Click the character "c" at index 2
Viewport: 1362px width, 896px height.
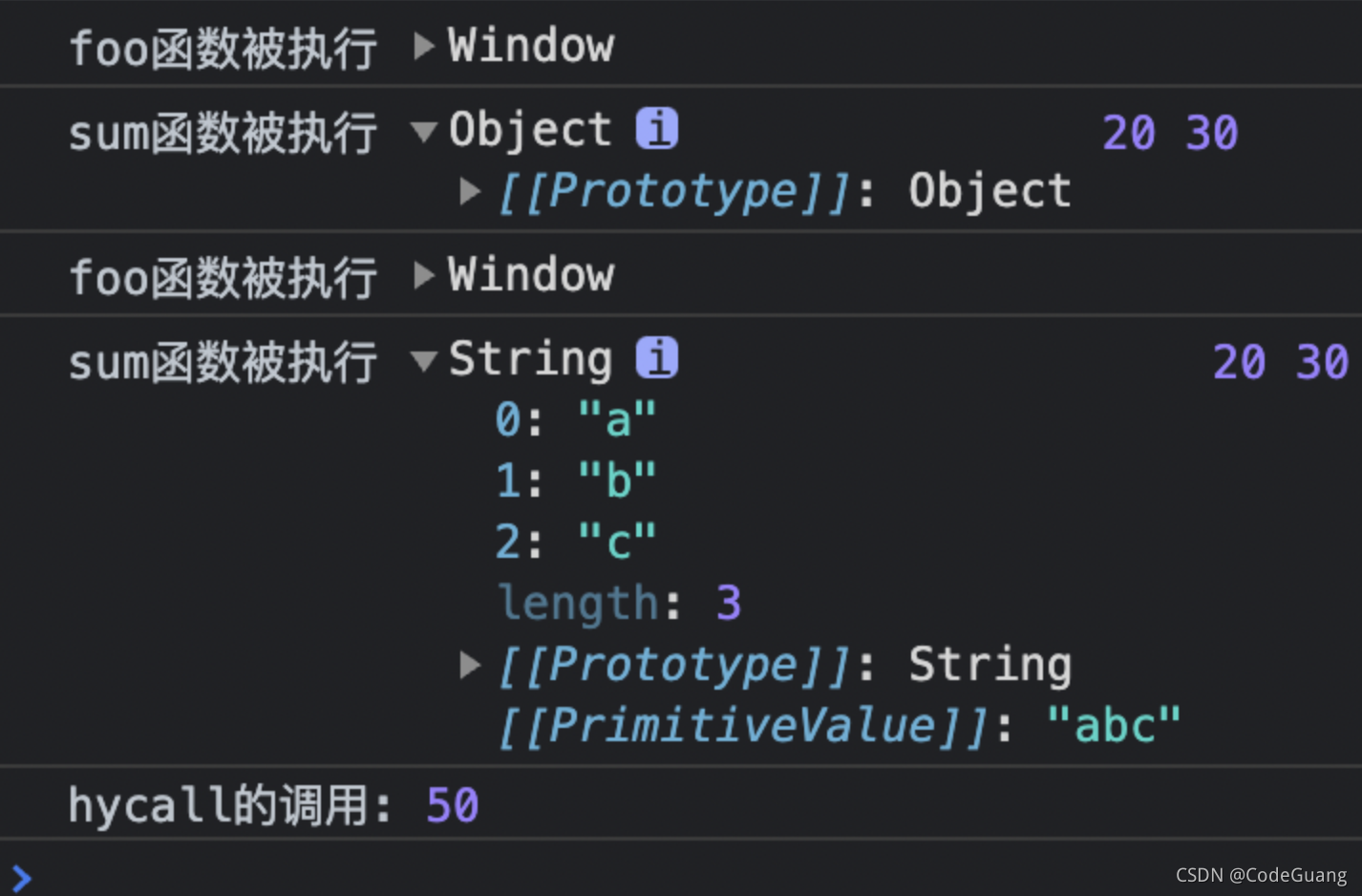615,541
